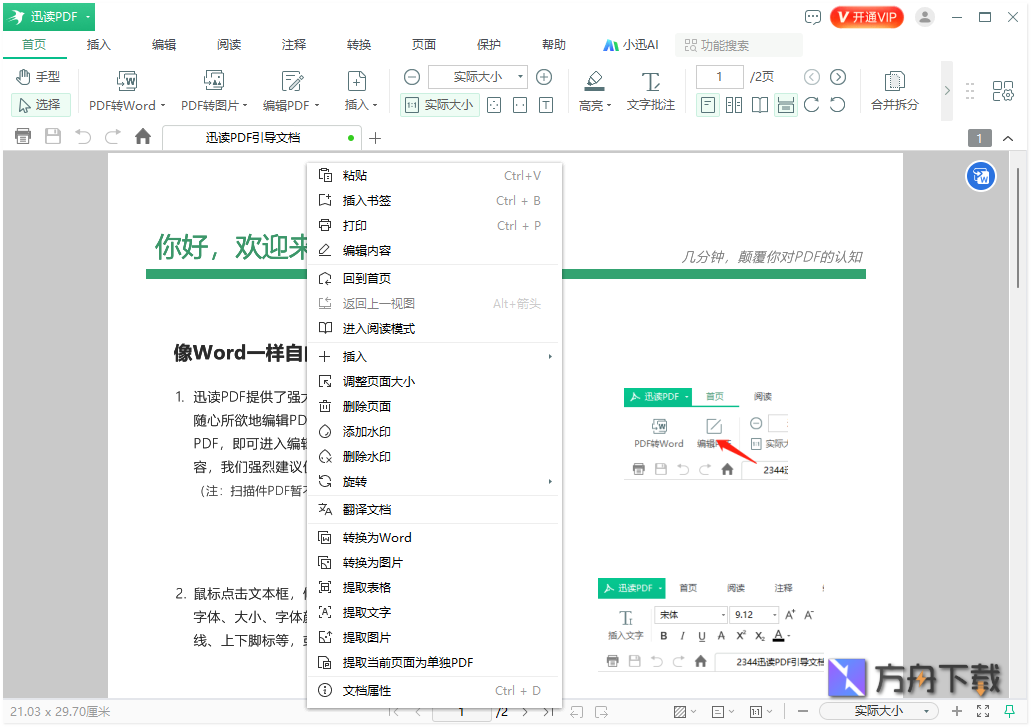This screenshot has height=727, width=1031.
Task: Expand the 插入 submenu in context menu
Action: pyautogui.click(x=434, y=356)
